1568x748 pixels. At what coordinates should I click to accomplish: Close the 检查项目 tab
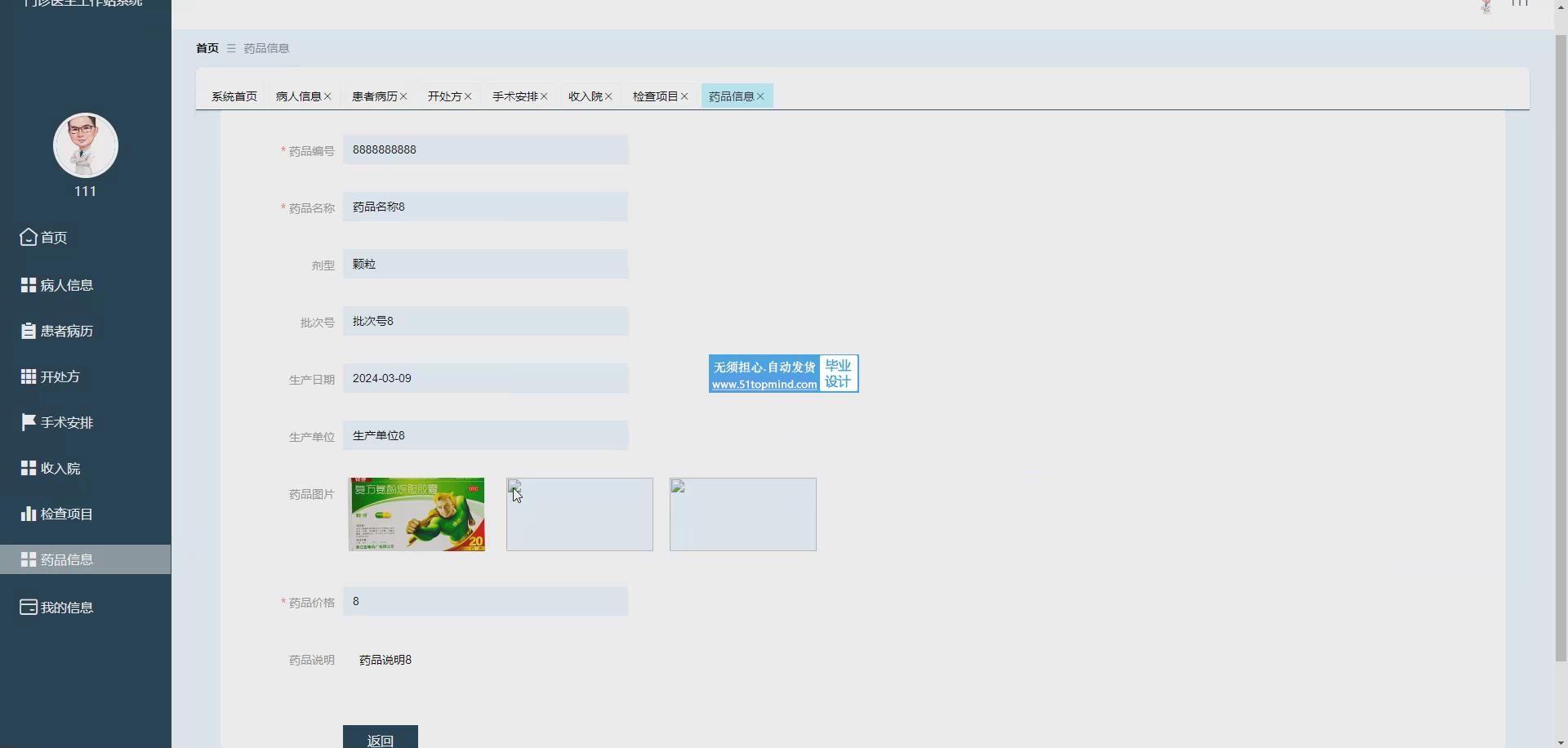pos(684,96)
